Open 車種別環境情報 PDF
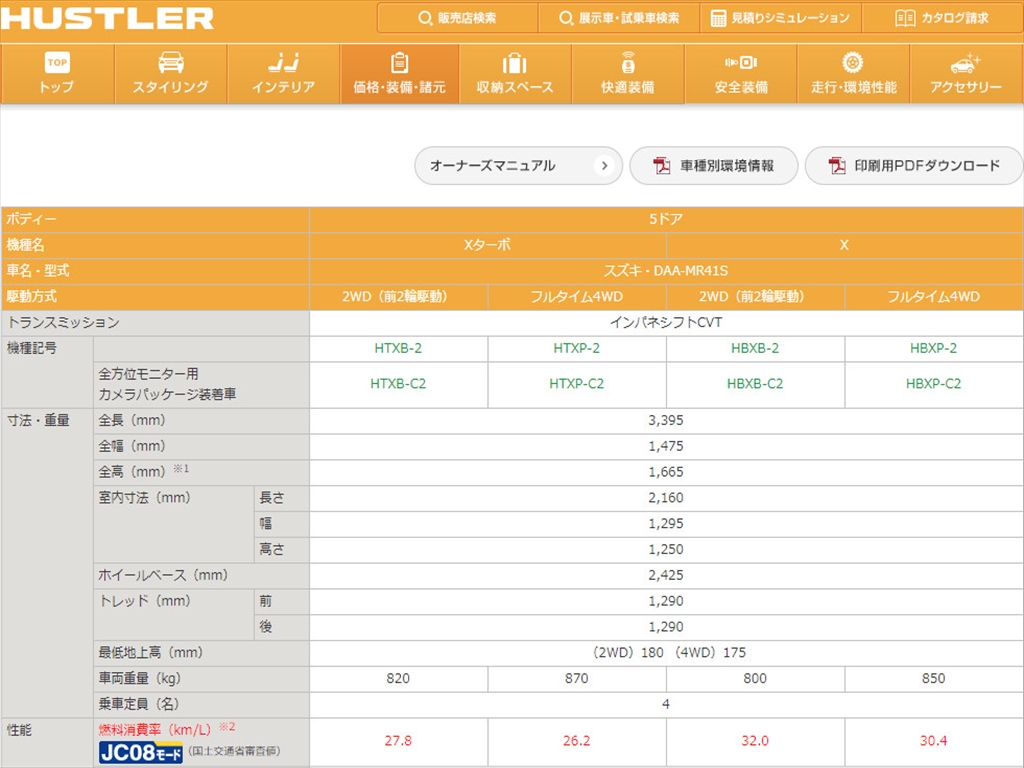This screenshot has width=1024, height=768. 714,166
